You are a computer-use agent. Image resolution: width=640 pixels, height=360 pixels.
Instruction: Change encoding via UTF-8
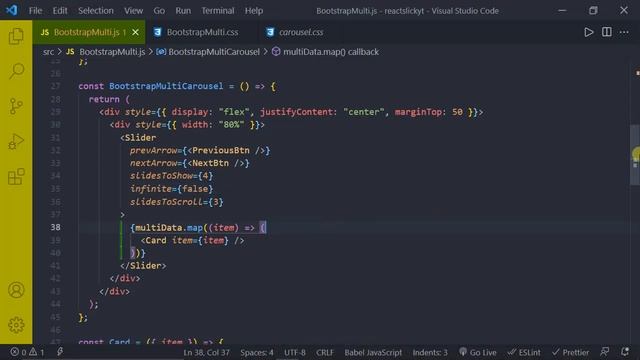pos(295,352)
